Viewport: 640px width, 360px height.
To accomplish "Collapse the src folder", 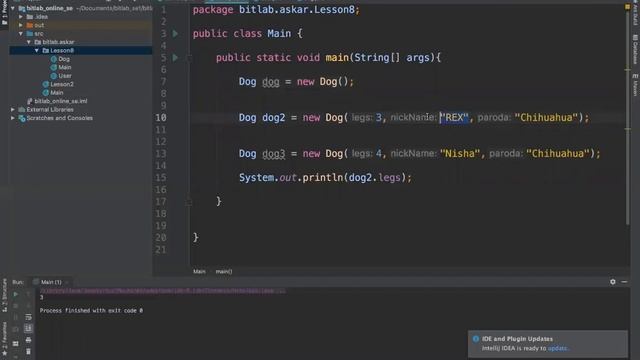I will click(21, 33).
